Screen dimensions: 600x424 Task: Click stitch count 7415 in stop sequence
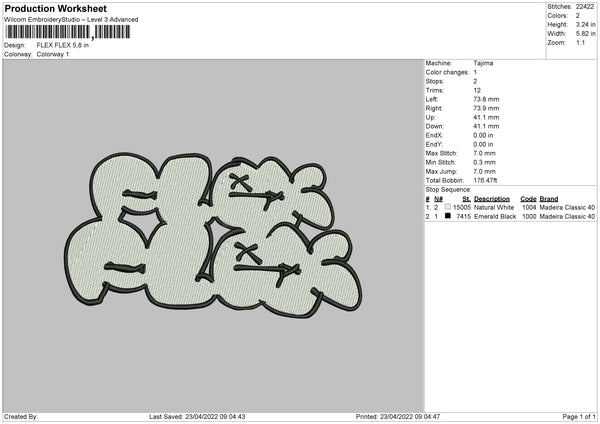tap(463, 217)
